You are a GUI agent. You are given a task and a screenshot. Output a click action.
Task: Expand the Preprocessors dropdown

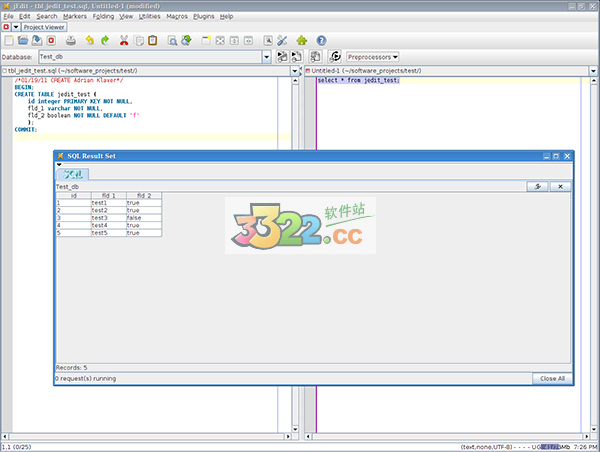click(372, 57)
